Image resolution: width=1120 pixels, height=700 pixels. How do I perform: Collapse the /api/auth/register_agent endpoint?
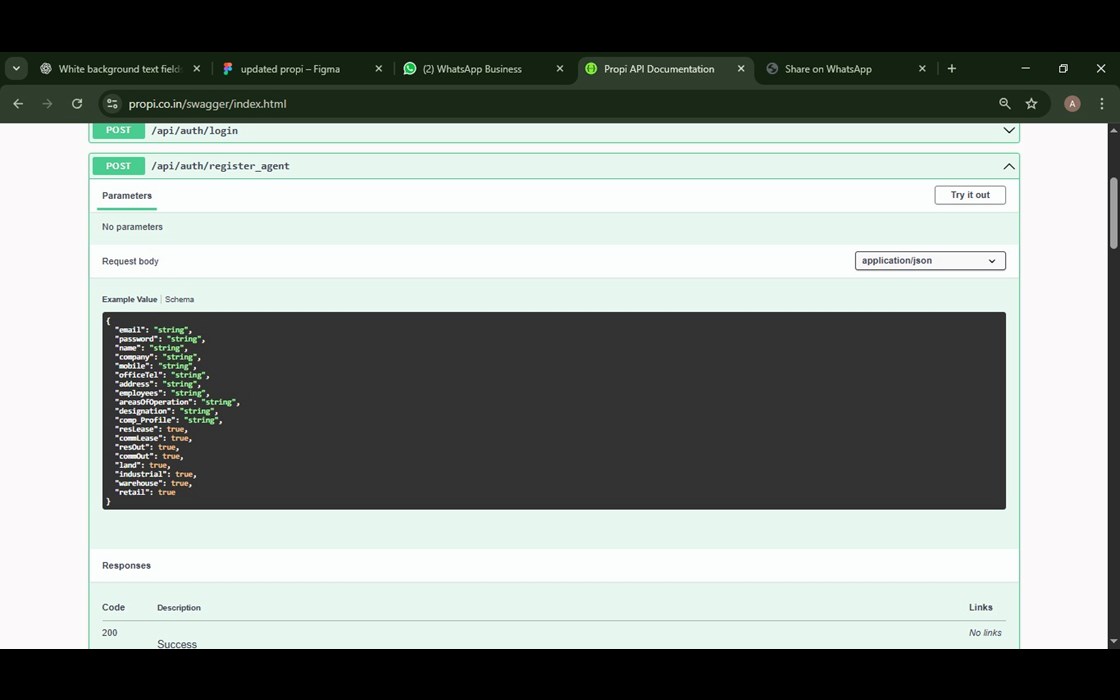coord(1008,166)
